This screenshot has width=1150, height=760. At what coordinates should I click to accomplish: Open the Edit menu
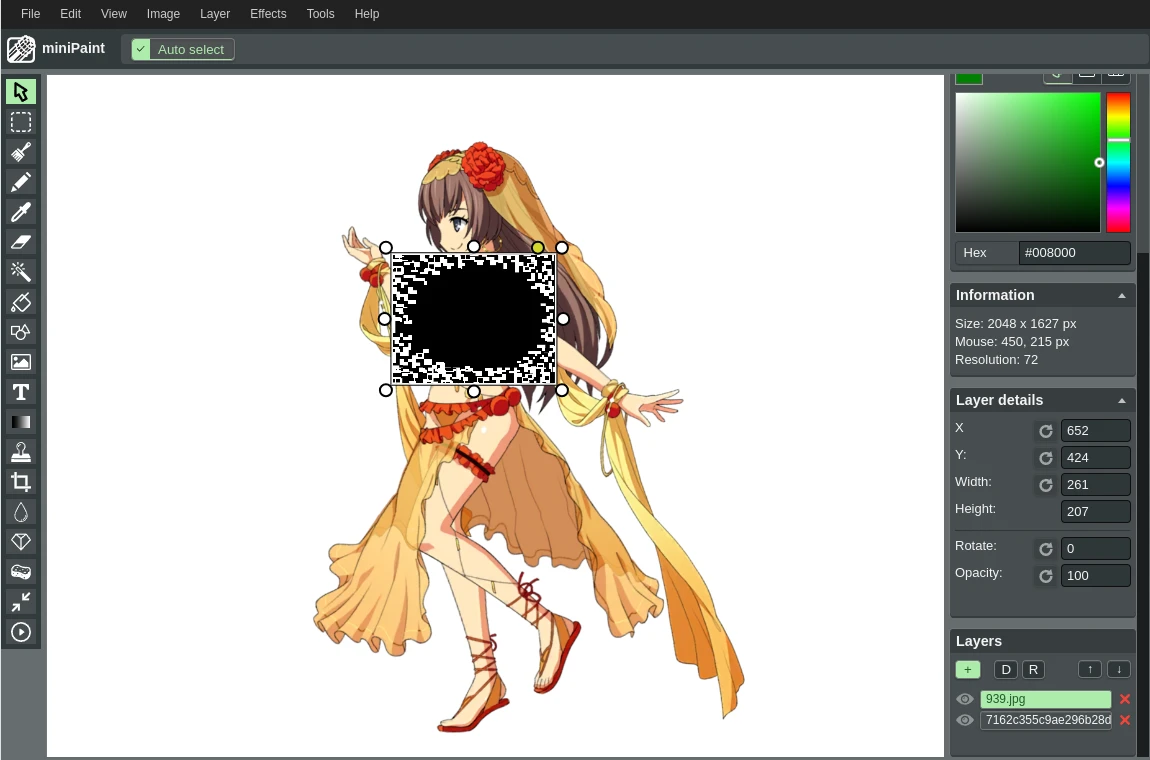click(70, 14)
